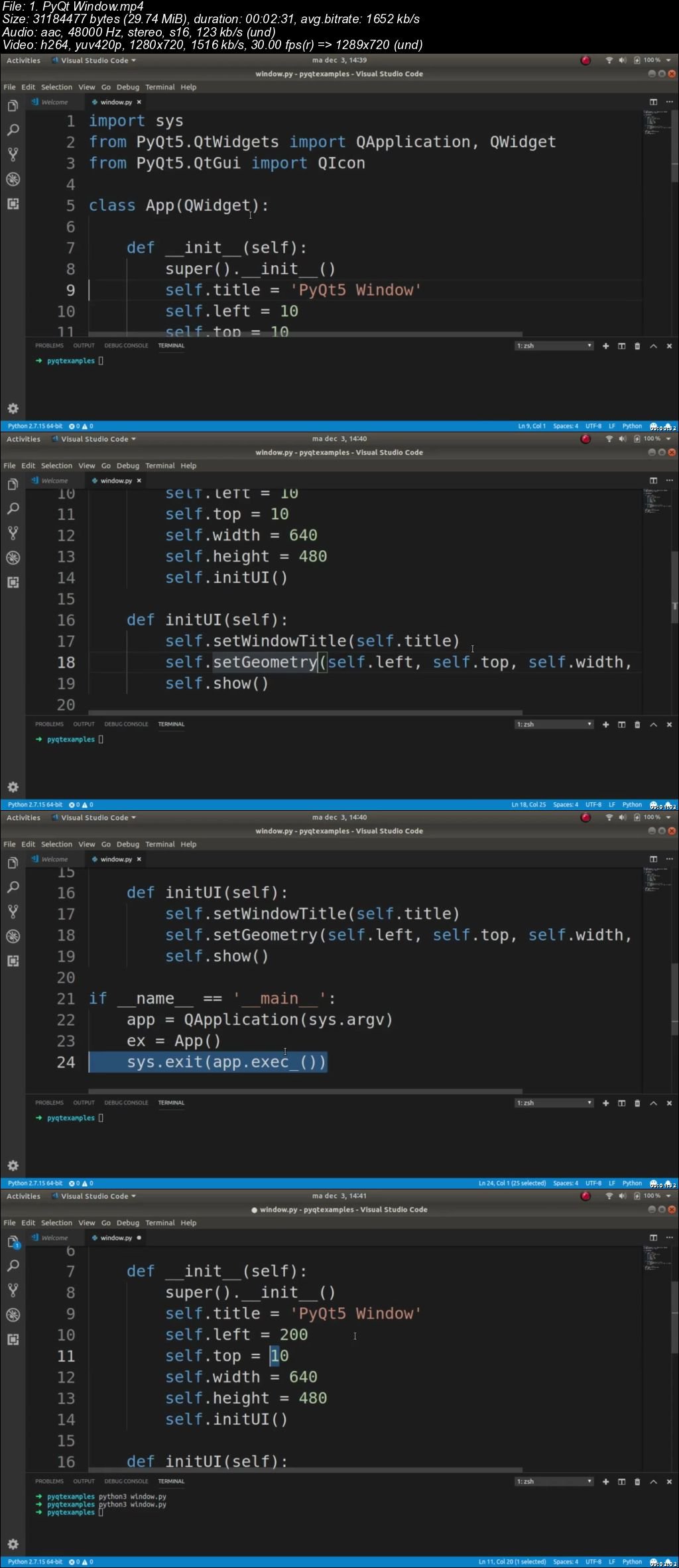This screenshot has width=679, height=1568.
Task: Close the window.py tab in the 14:39 frame
Action: 139,102
